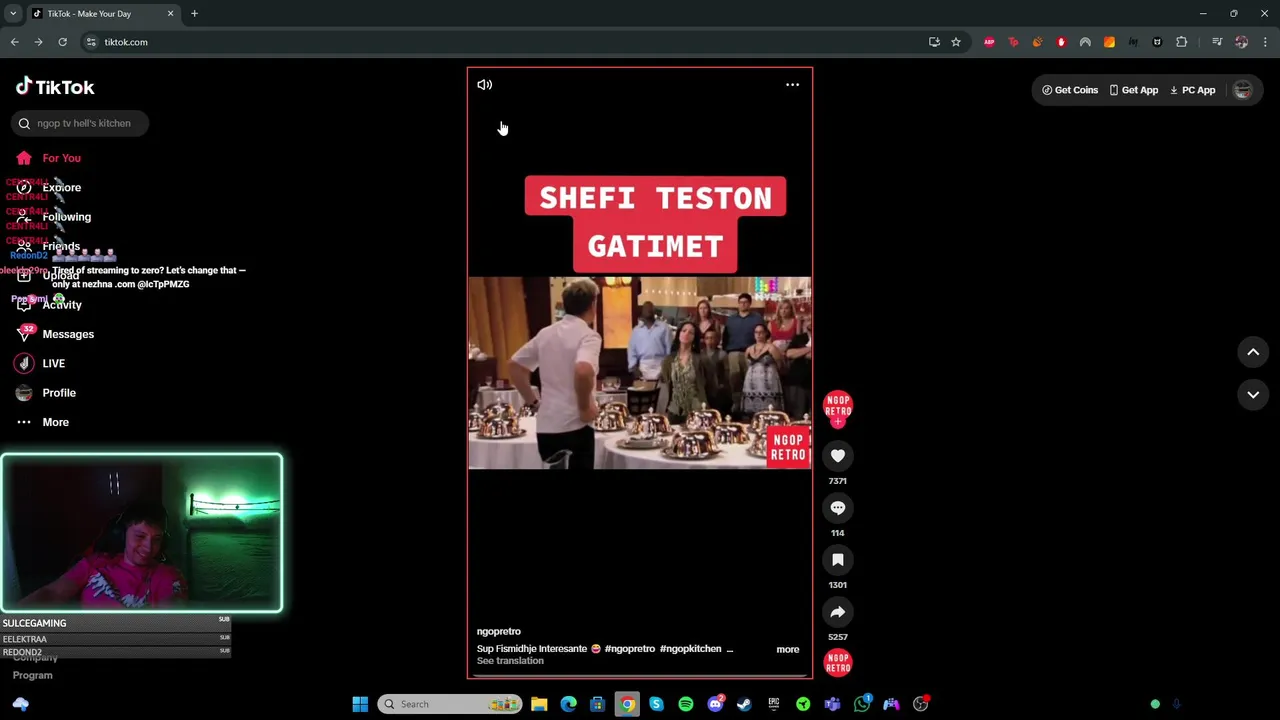Viewport: 1280px width, 720px height.
Task: Click Get Coins button
Action: tap(1070, 90)
